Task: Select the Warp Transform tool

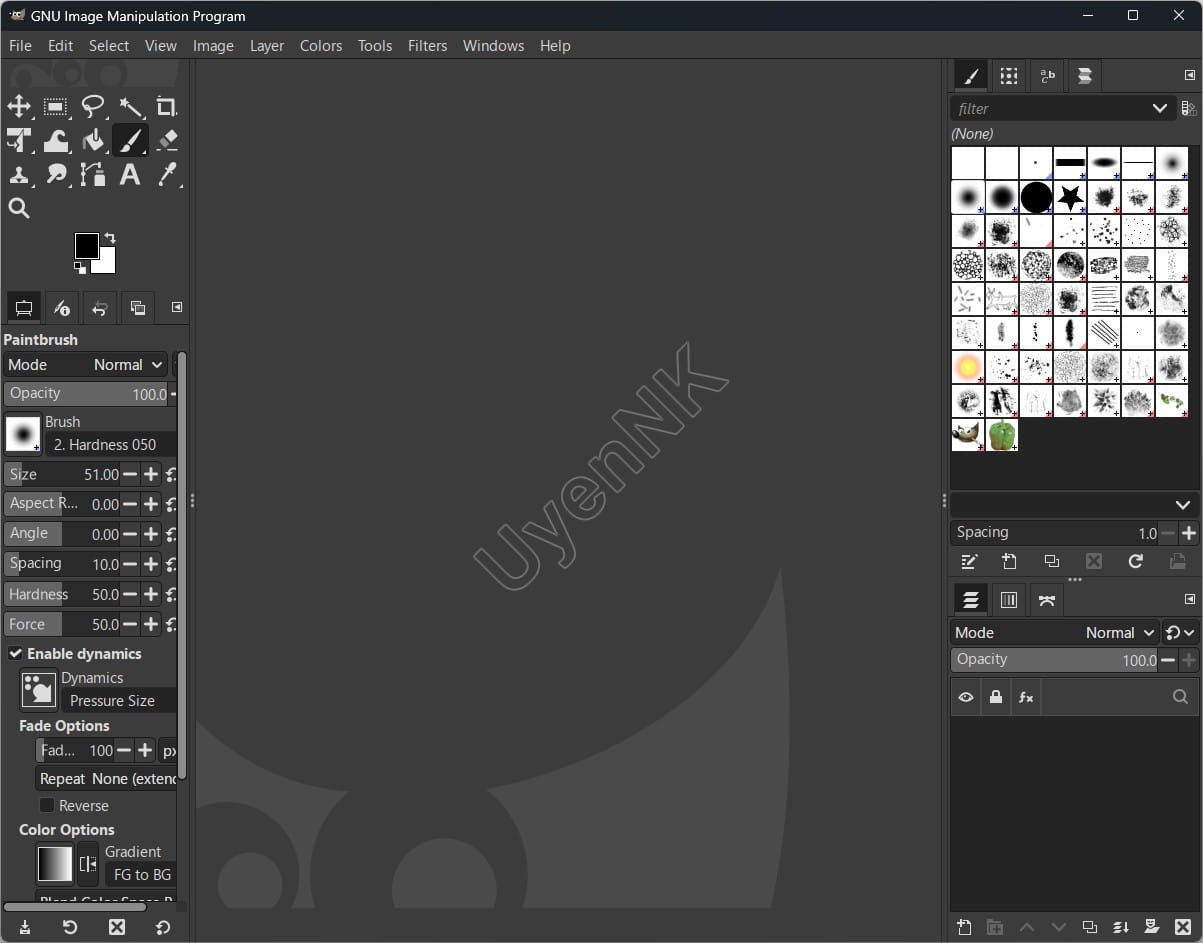Action: coord(56,141)
